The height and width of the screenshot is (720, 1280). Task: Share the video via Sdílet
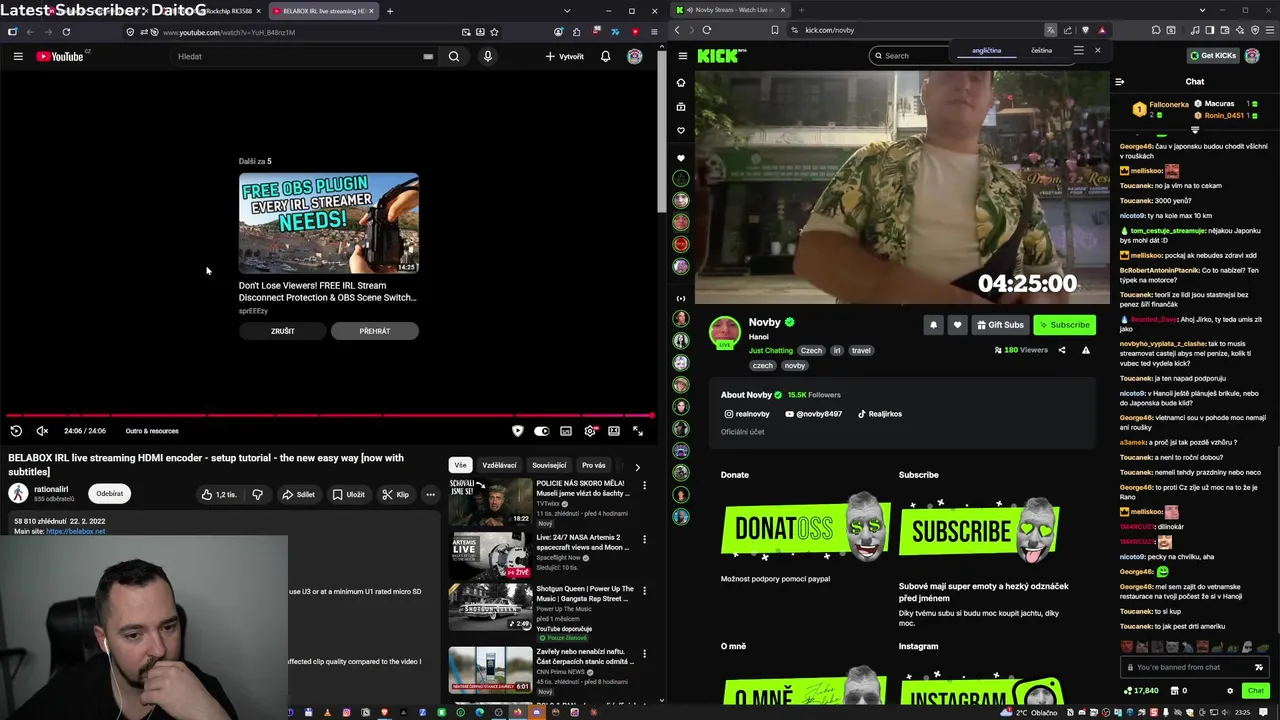298,494
